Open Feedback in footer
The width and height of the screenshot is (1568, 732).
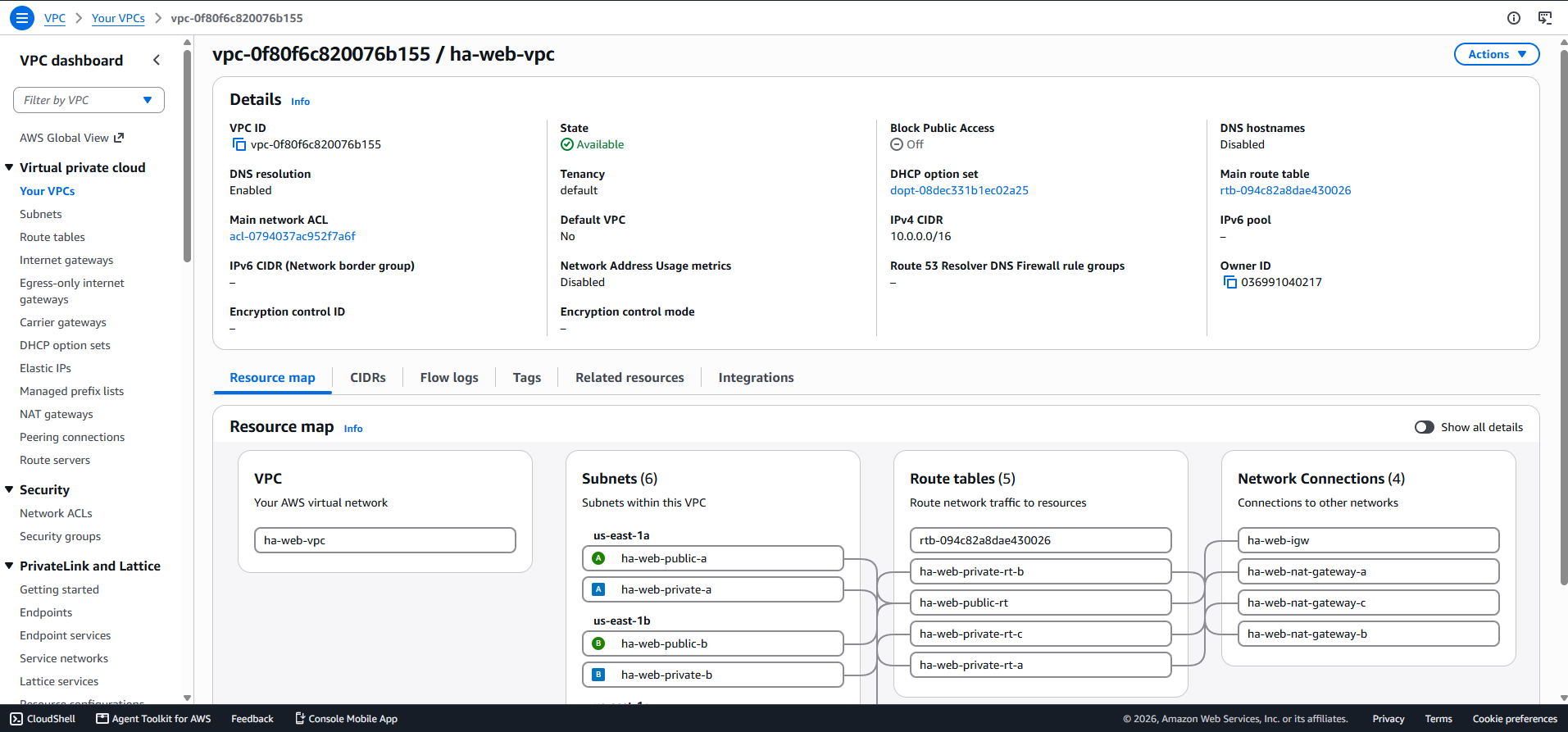pos(252,719)
